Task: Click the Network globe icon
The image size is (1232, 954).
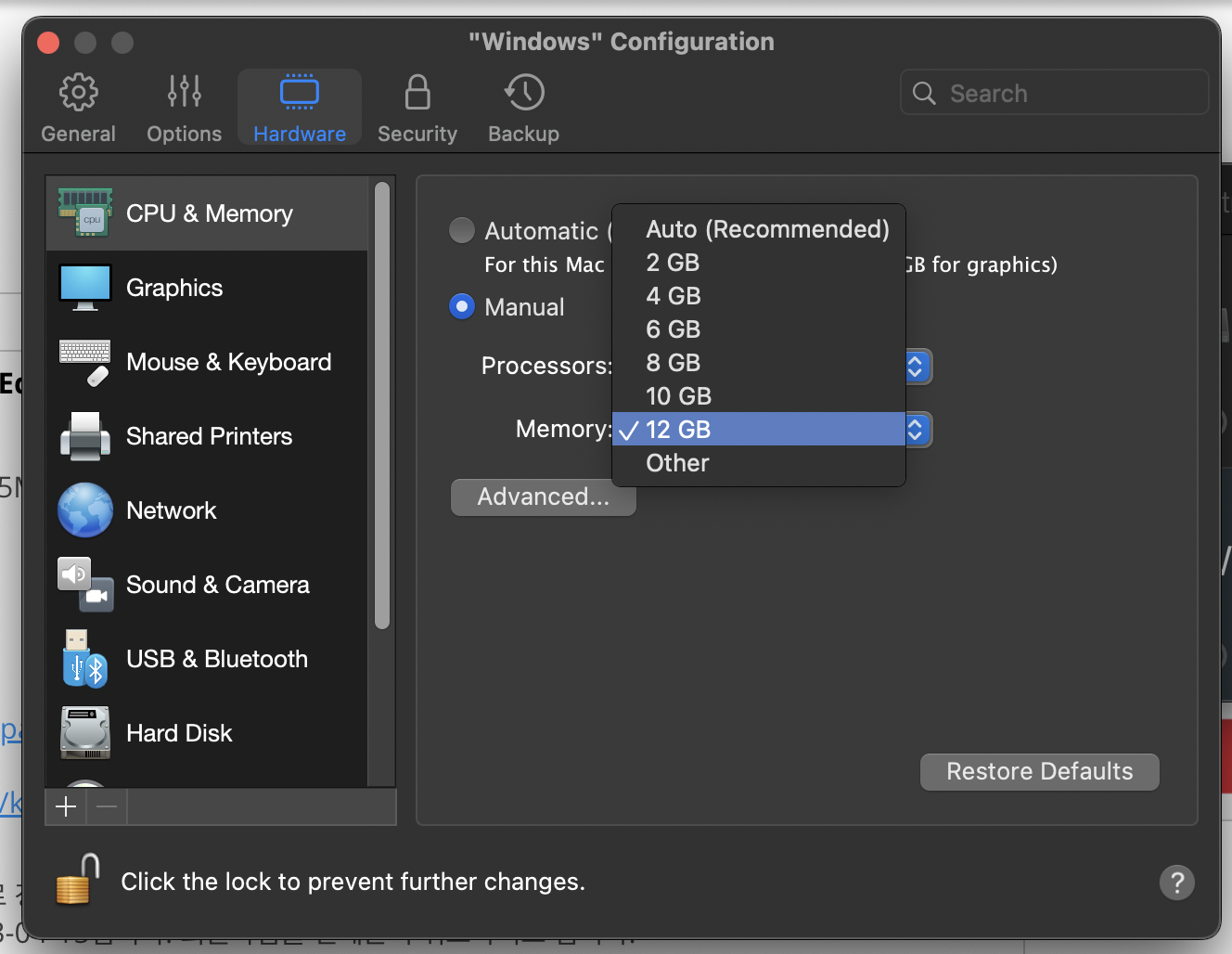Action: 85,510
